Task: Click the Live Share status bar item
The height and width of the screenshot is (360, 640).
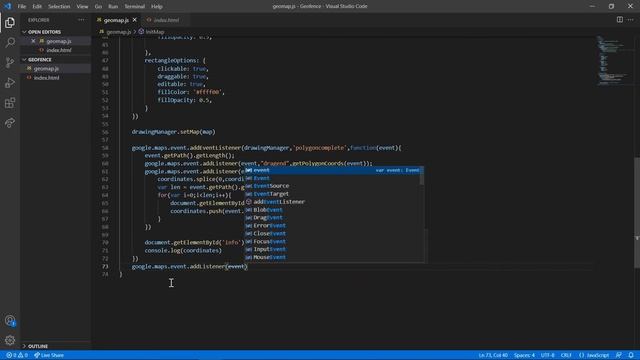Action: pyautogui.click(x=49, y=355)
